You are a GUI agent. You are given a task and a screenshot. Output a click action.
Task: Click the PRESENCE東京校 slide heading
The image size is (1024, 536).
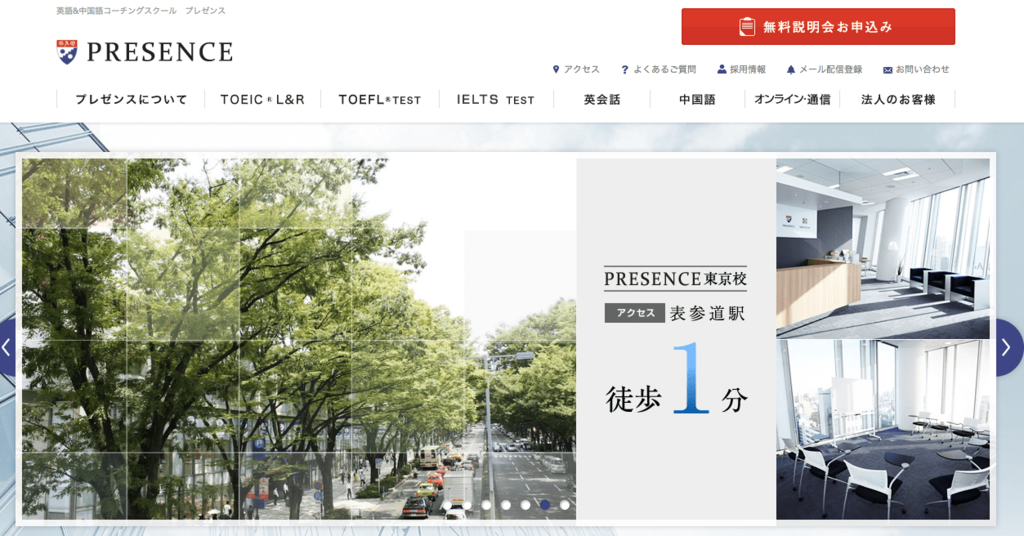click(x=675, y=279)
